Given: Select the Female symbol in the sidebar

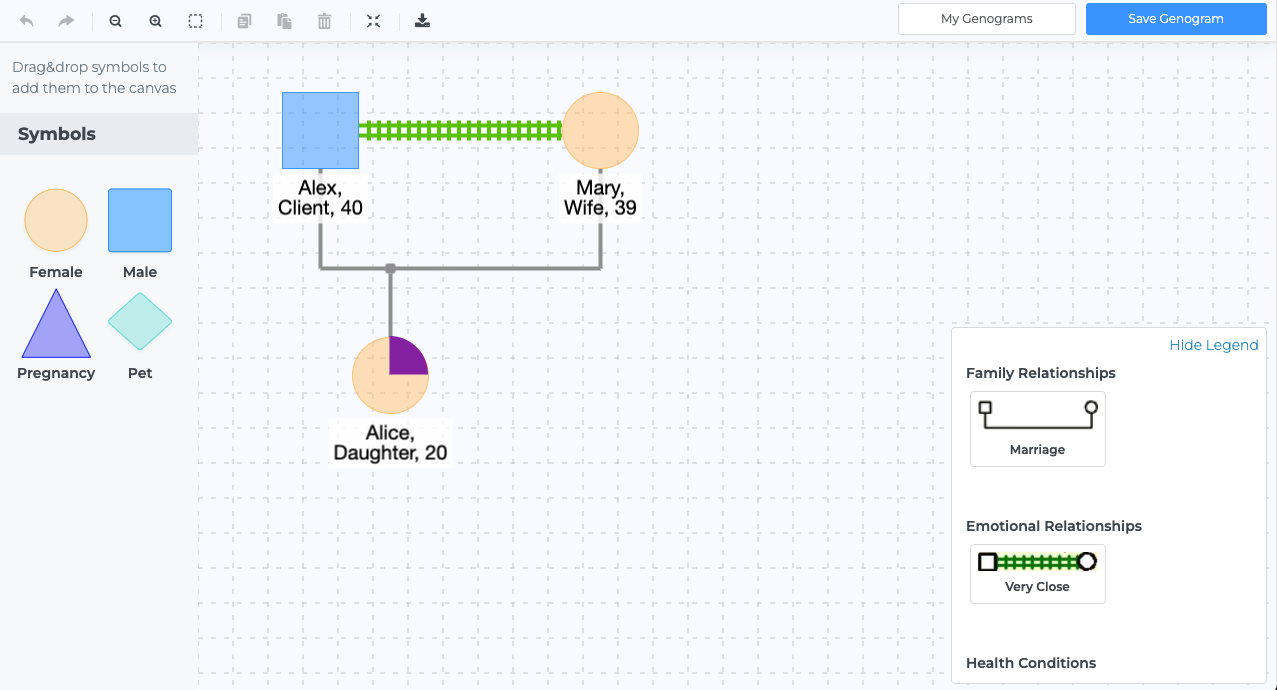Looking at the screenshot, I should [x=55, y=219].
